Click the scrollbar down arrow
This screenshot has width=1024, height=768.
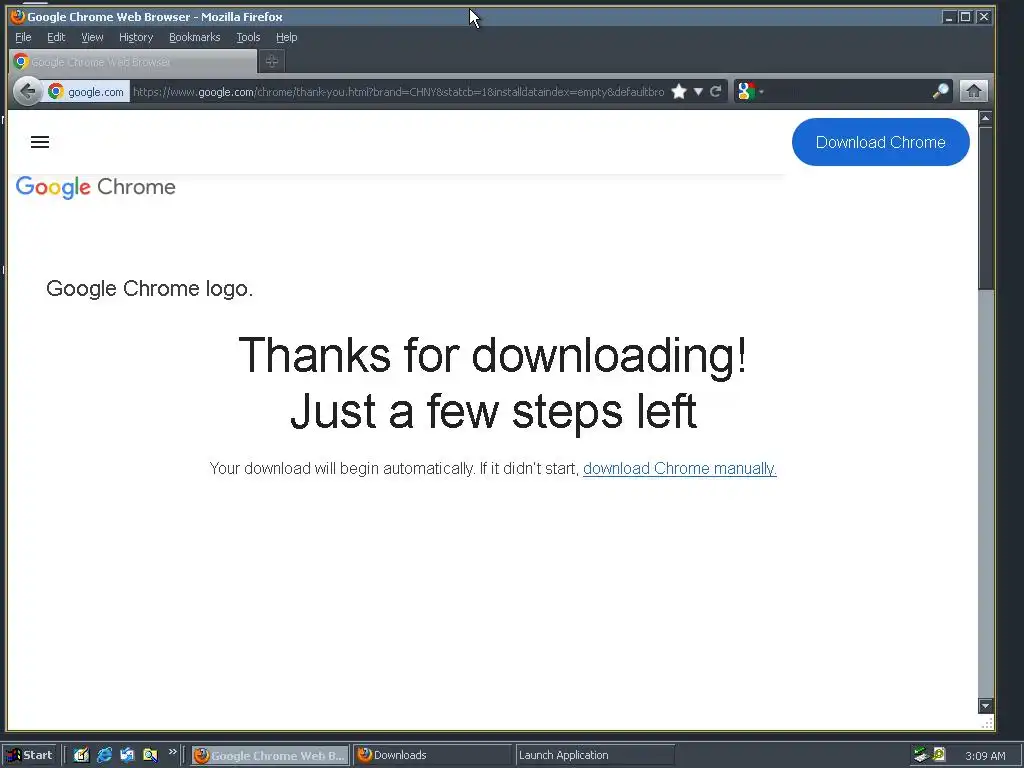[985, 706]
